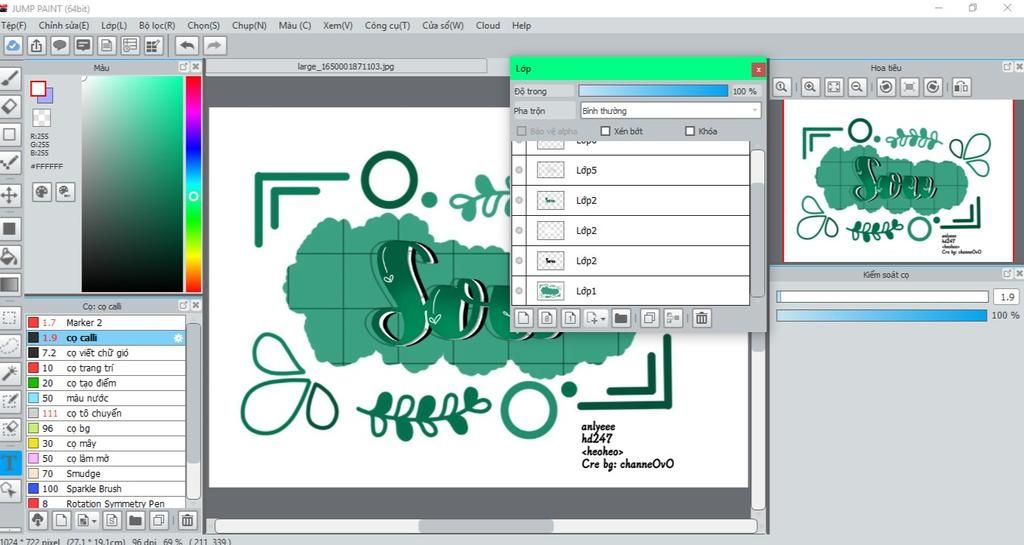
Task: Open the Bộ lọc(R) menu
Action: pos(157,25)
